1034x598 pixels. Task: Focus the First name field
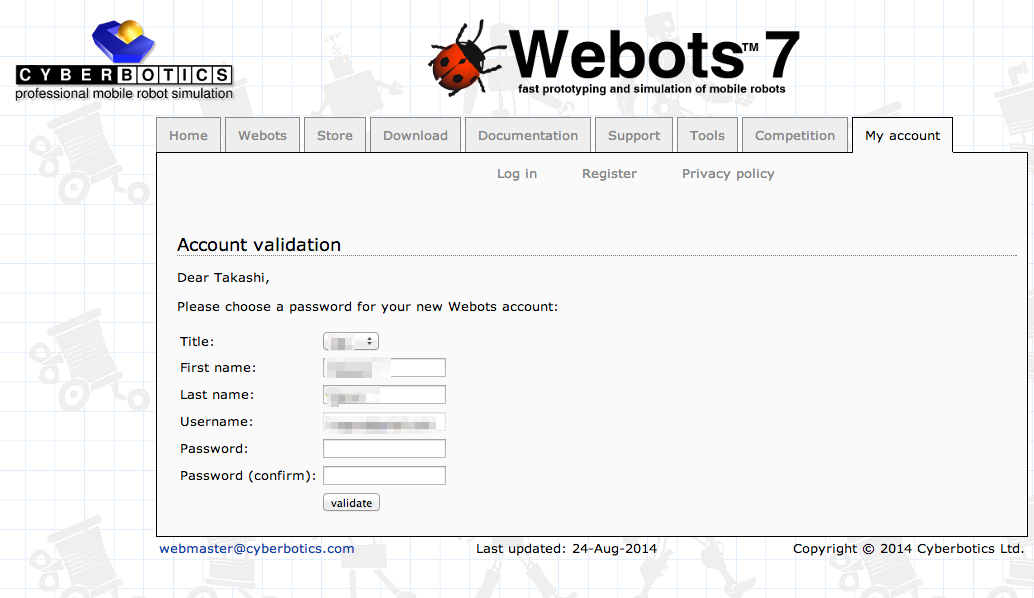384,367
